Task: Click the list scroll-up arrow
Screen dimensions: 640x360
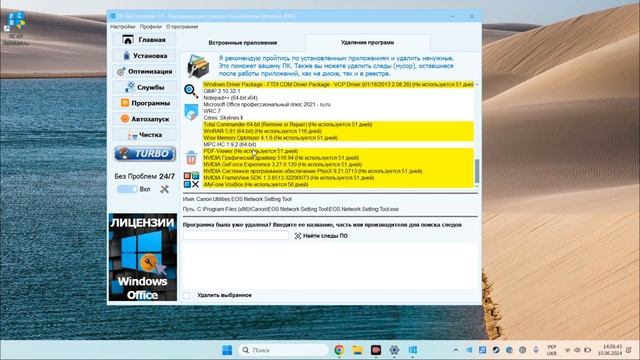Action: tap(476, 84)
